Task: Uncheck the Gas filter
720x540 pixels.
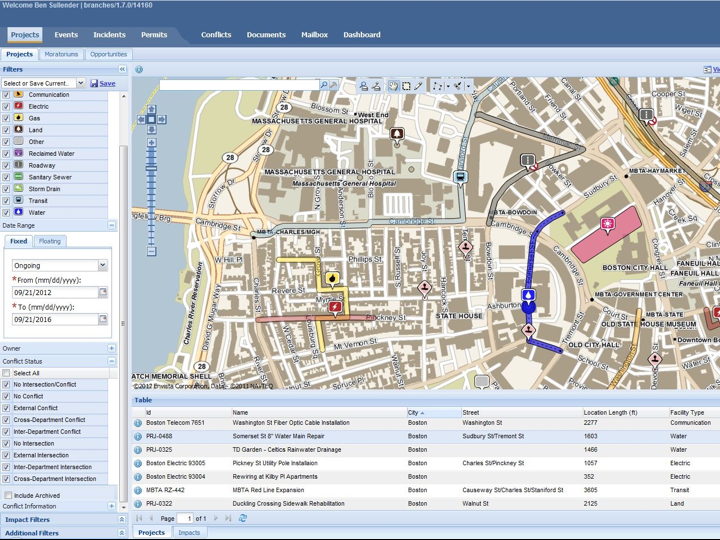Action: click(x=6, y=118)
